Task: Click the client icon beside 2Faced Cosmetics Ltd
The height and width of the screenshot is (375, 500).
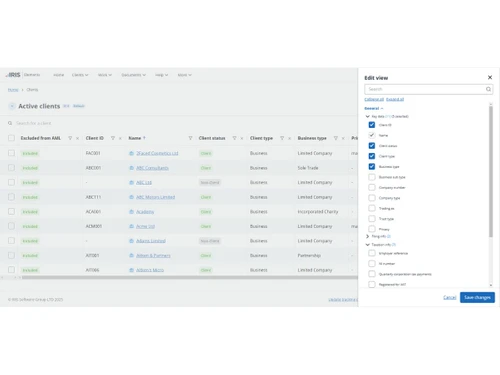Action: [x=131, y=153]
